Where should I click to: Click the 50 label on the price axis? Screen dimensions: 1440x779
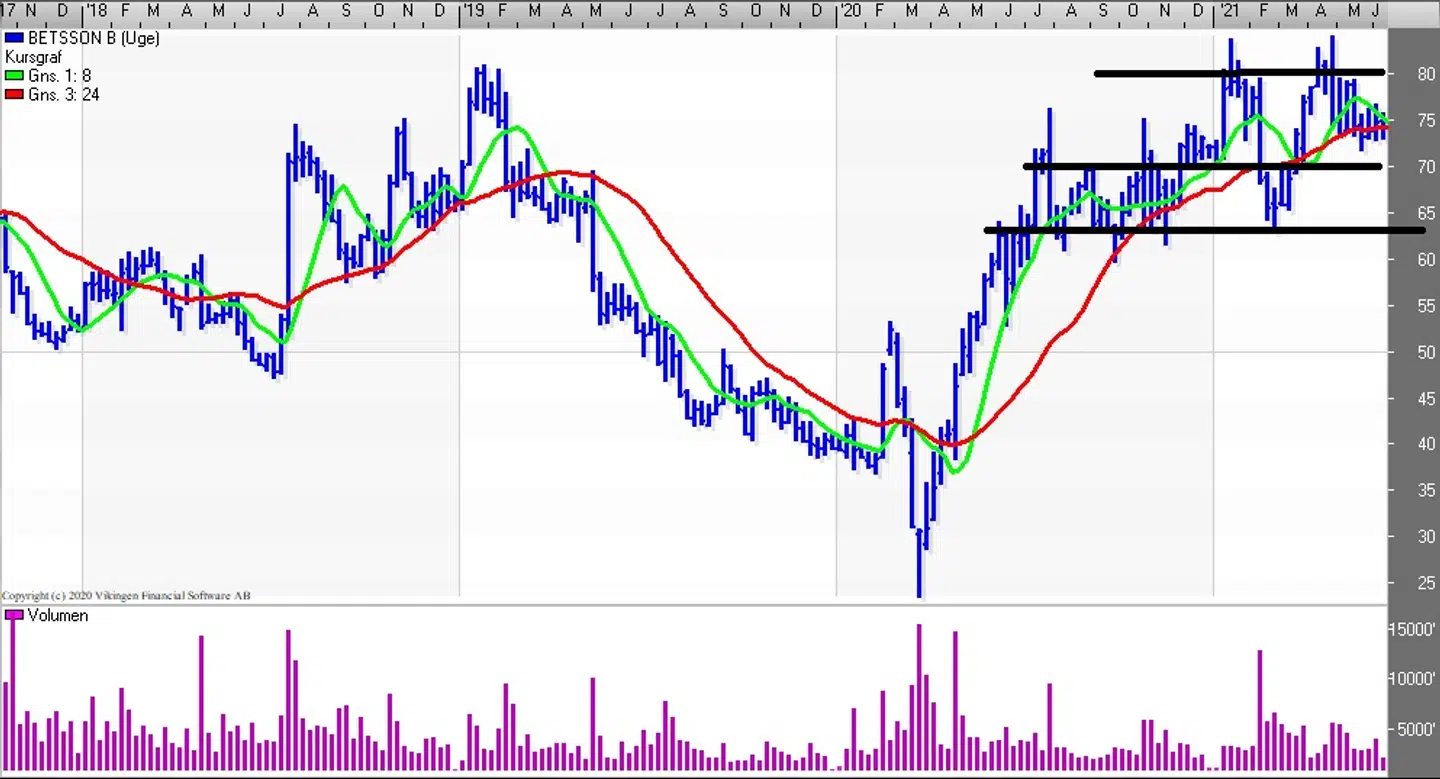pos(1425,352)
